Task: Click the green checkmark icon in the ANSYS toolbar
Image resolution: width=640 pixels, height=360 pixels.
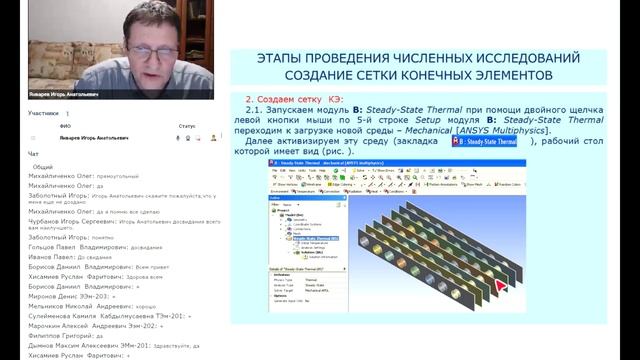Action: pyautogui.click(x=336, y=171)
